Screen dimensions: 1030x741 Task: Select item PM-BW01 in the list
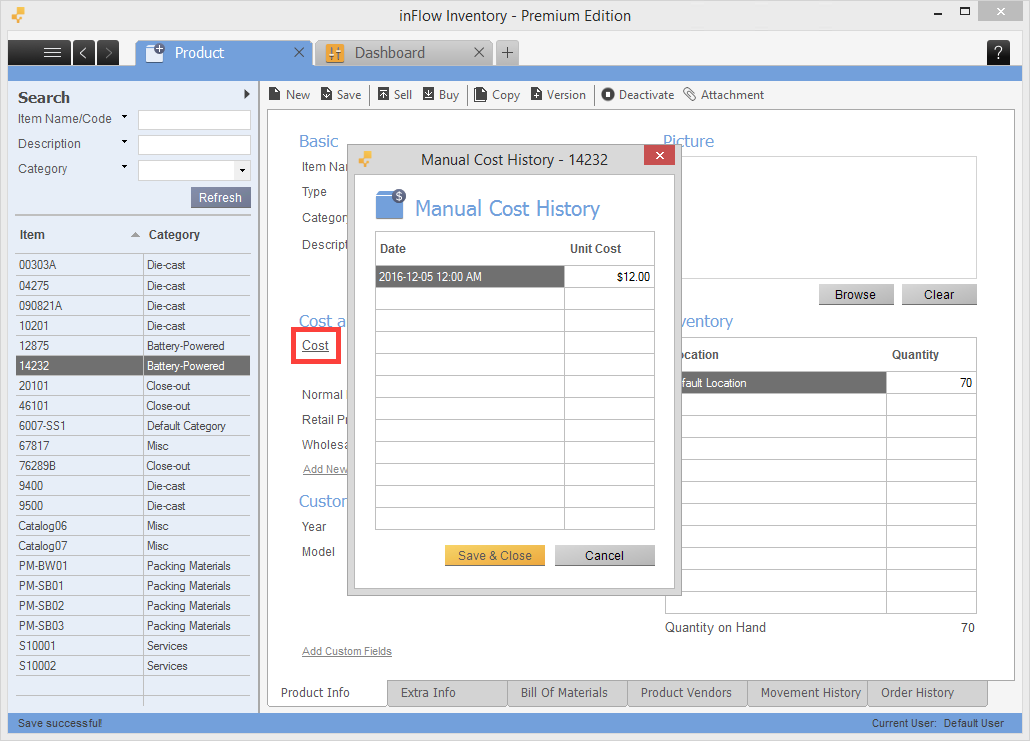point(133,566)
